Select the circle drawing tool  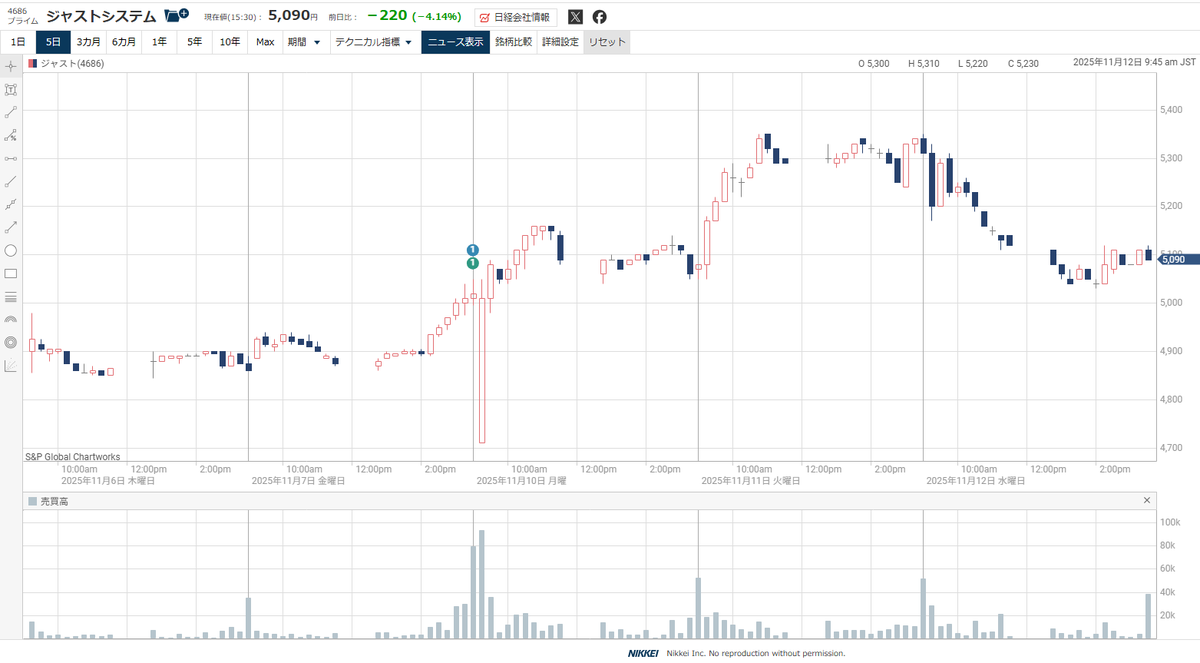(x=11, y=250)
